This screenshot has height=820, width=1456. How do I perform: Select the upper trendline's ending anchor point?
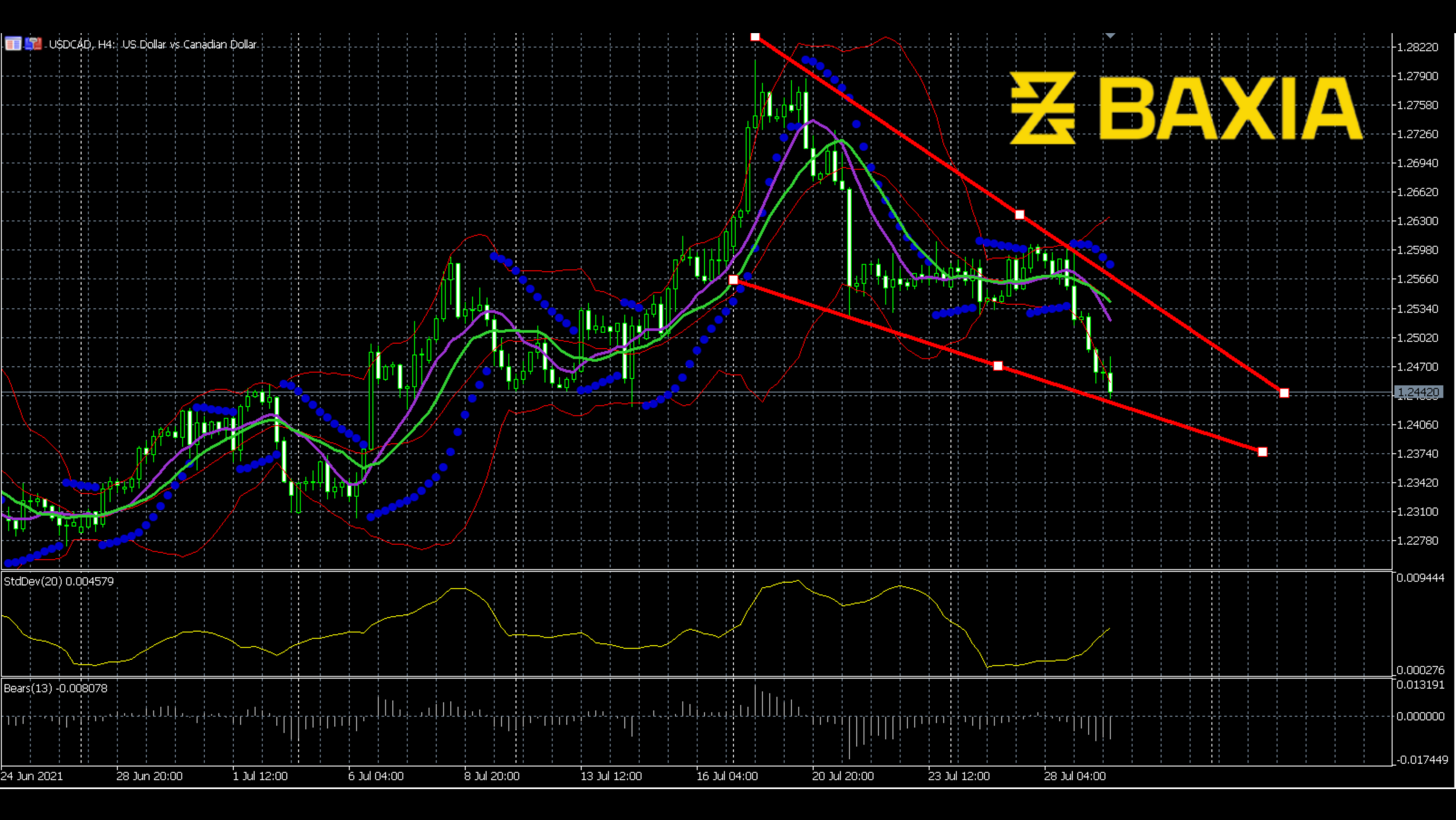click(x=1284, y=393)
